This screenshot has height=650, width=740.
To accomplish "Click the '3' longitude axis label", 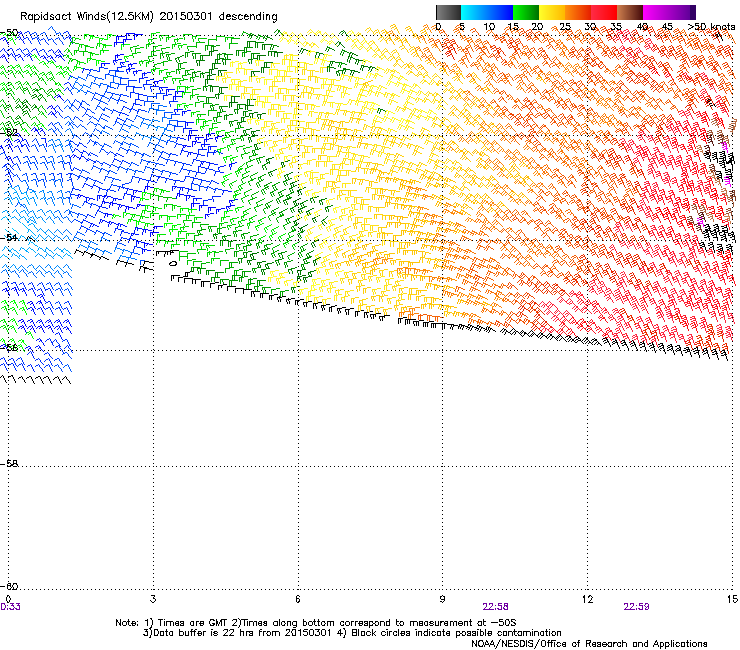I will (x=153, y=599).
